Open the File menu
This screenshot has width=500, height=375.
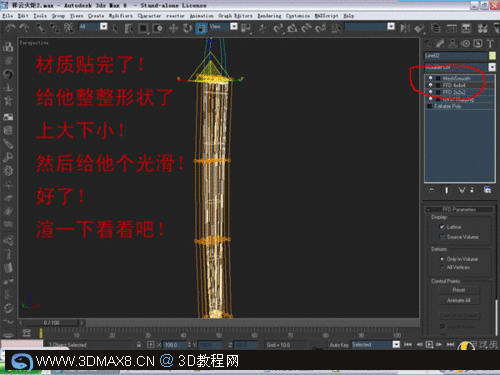[x=7, y=16]
